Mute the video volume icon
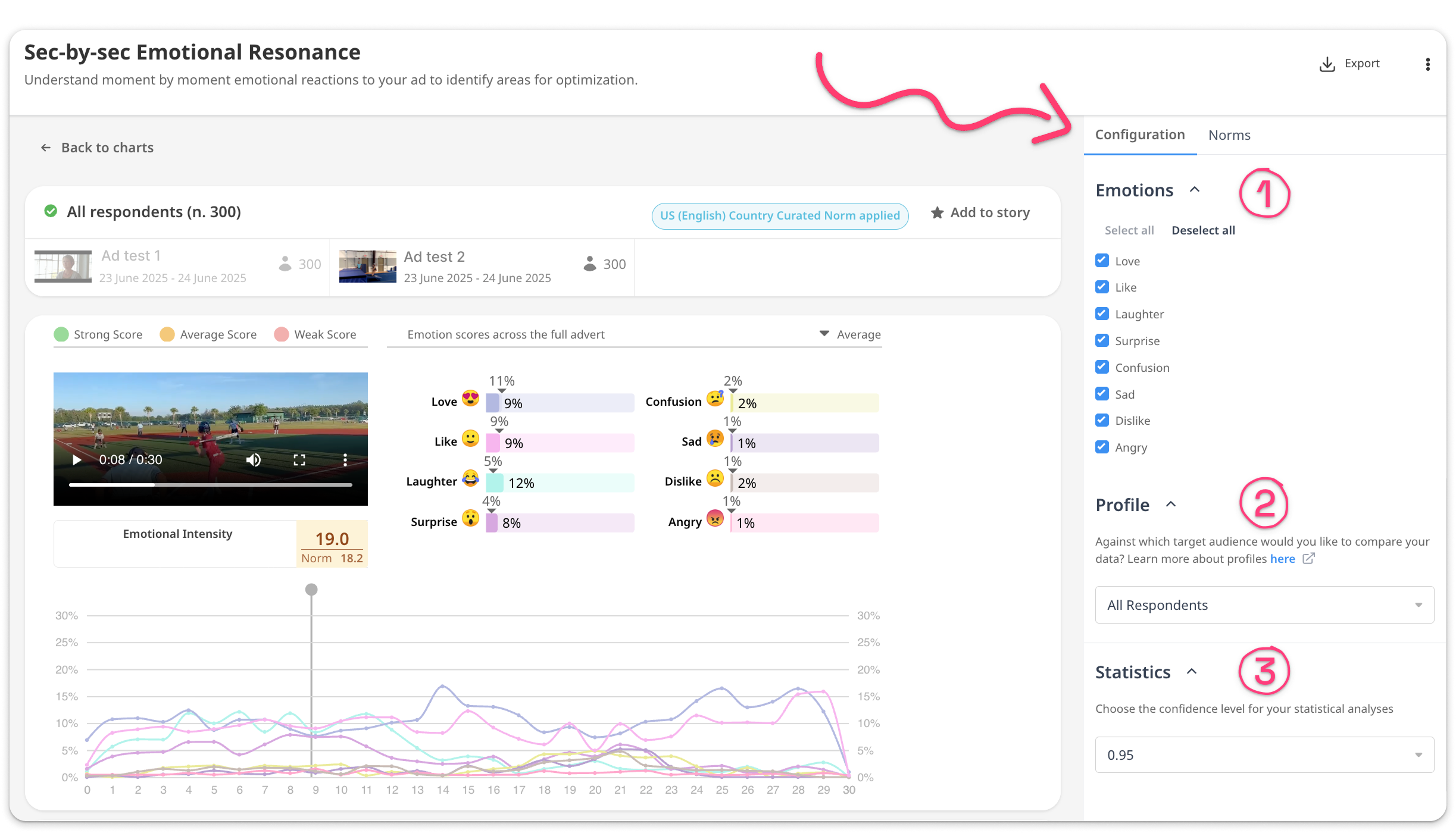The image size is (1456, 833). [254, 460]
